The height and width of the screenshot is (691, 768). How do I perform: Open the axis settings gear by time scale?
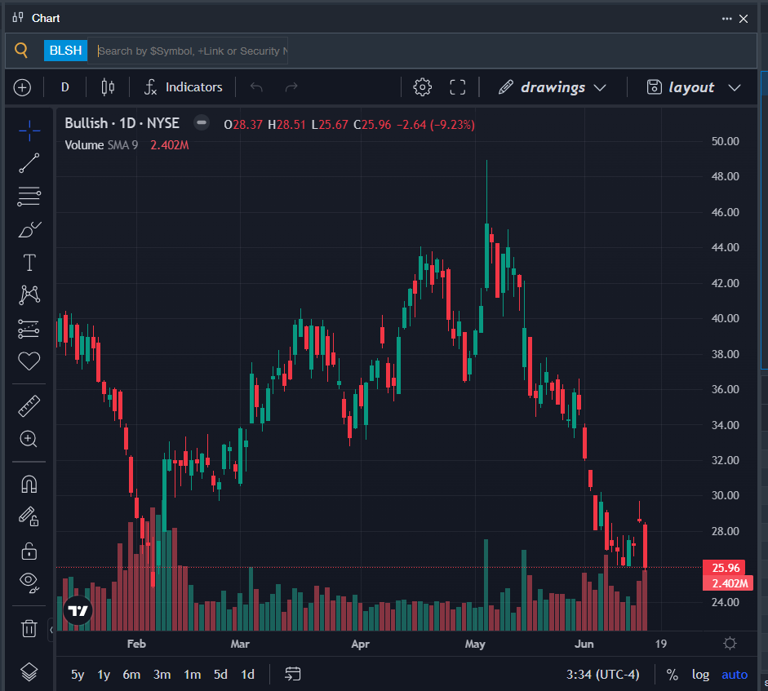coord(730,643)
